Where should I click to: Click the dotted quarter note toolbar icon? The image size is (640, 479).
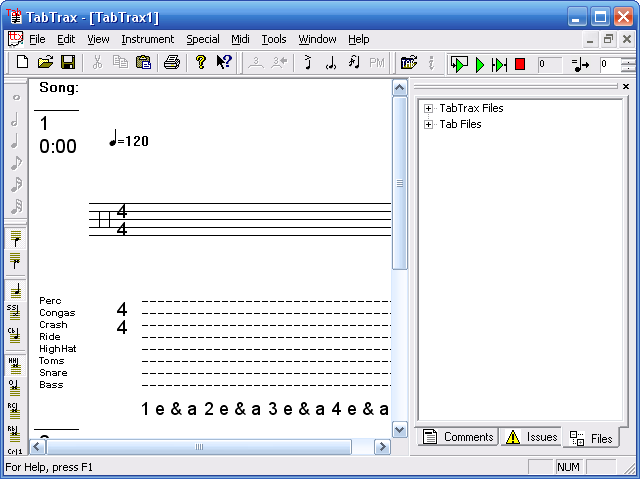coord(331,63)
